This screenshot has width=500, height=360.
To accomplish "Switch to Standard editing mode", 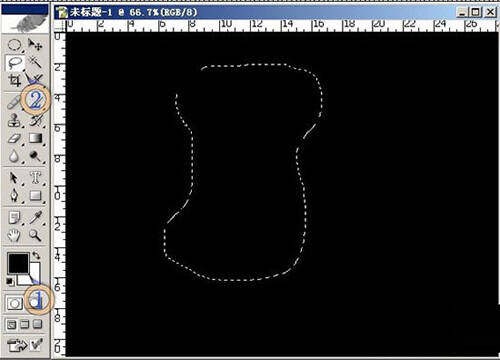I will [x=14, y=303].
